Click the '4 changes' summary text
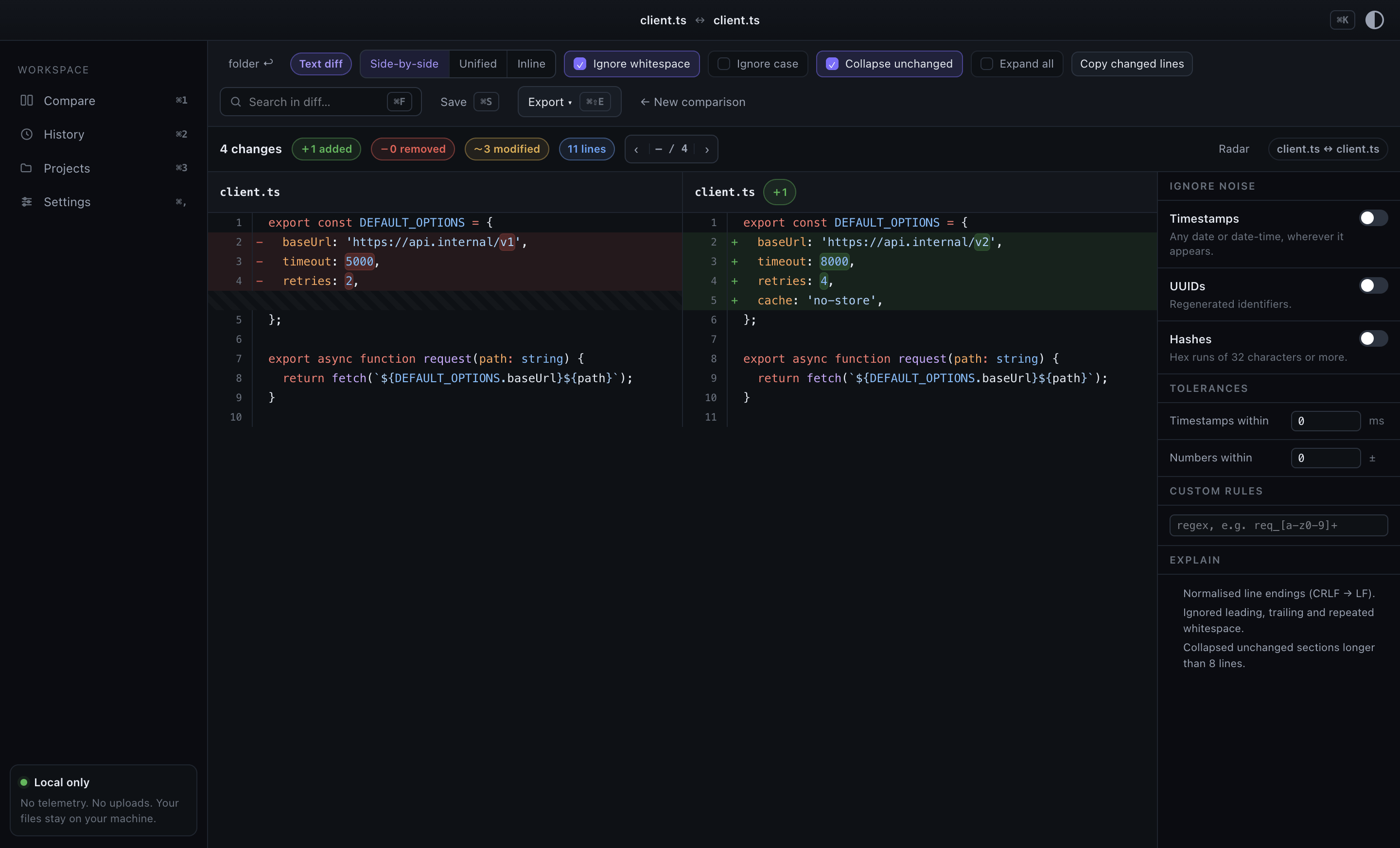This screenshot has height=848, width=1400. (x=250, y=149)
